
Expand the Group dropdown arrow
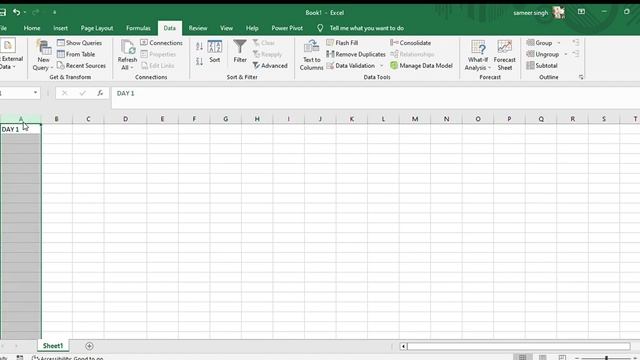[x=559, y=42]
